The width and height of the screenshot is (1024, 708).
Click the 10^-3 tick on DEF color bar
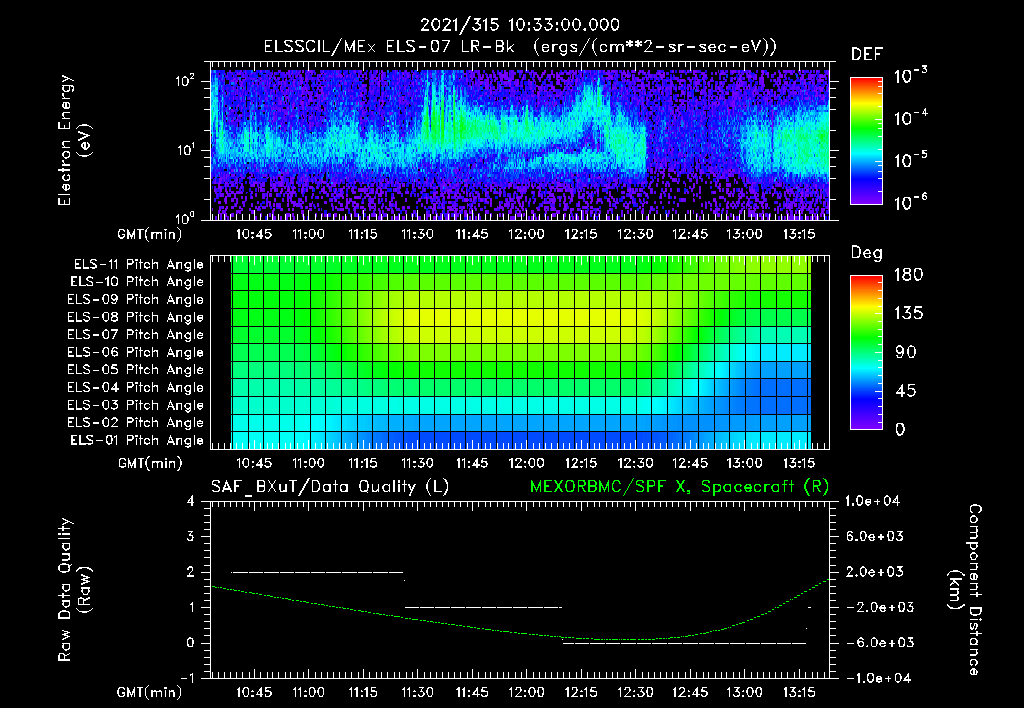click(x=911, y=76)
